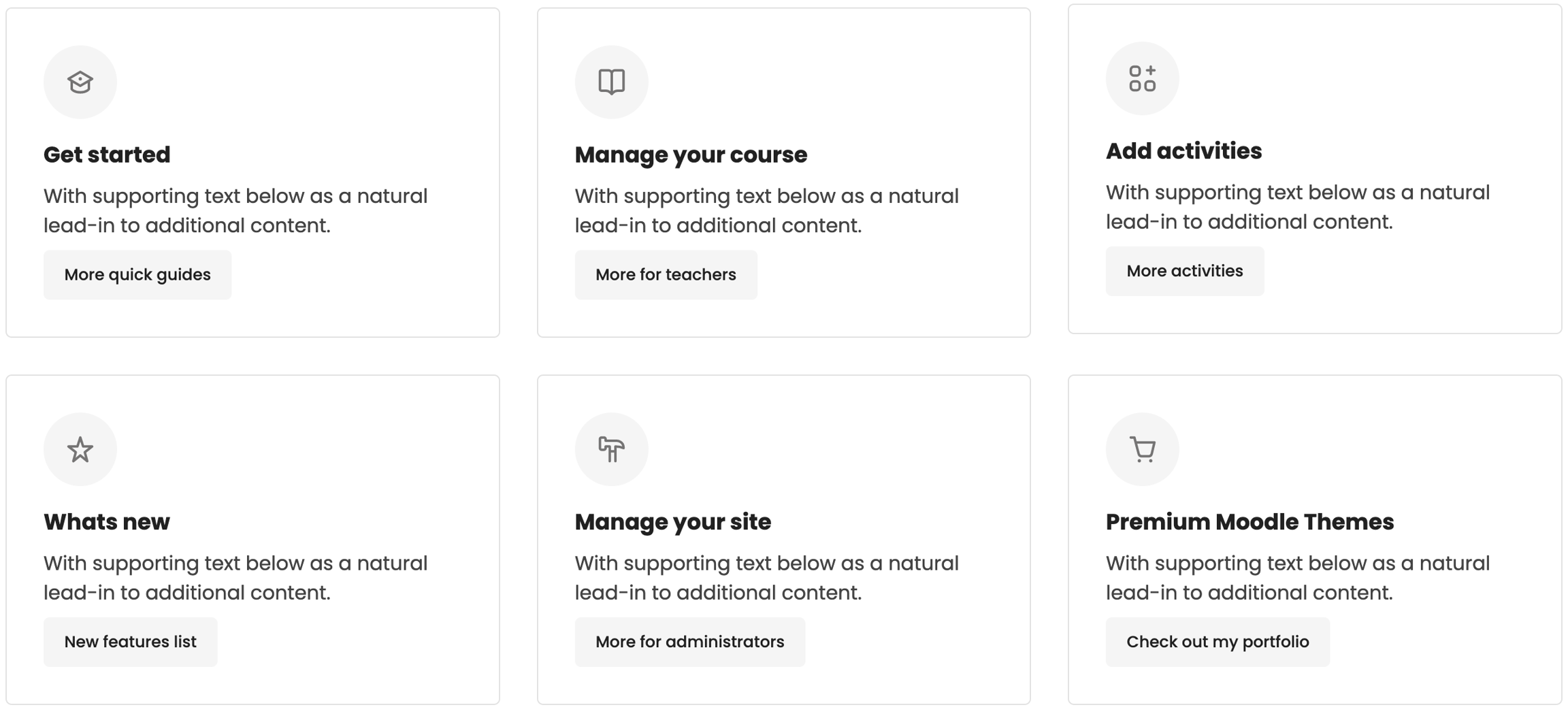The height and width of the screenshot is (716, 1568).
Task: Click the graduation cap icon
Action: pos(80,82)
